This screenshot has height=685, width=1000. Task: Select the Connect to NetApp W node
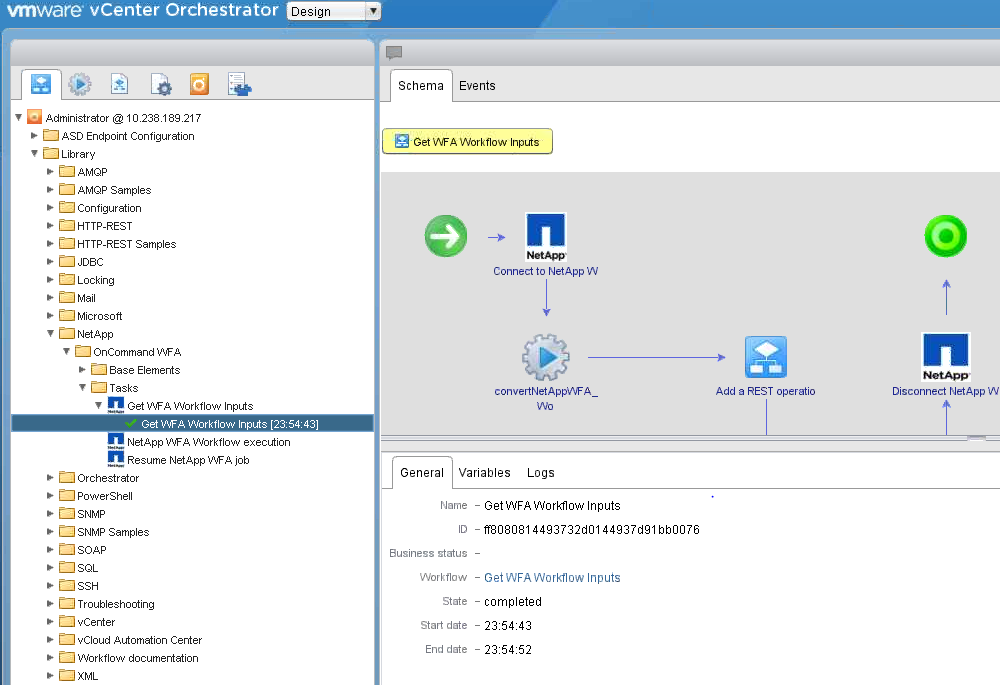pyautogui.click(x=545, y=237)
